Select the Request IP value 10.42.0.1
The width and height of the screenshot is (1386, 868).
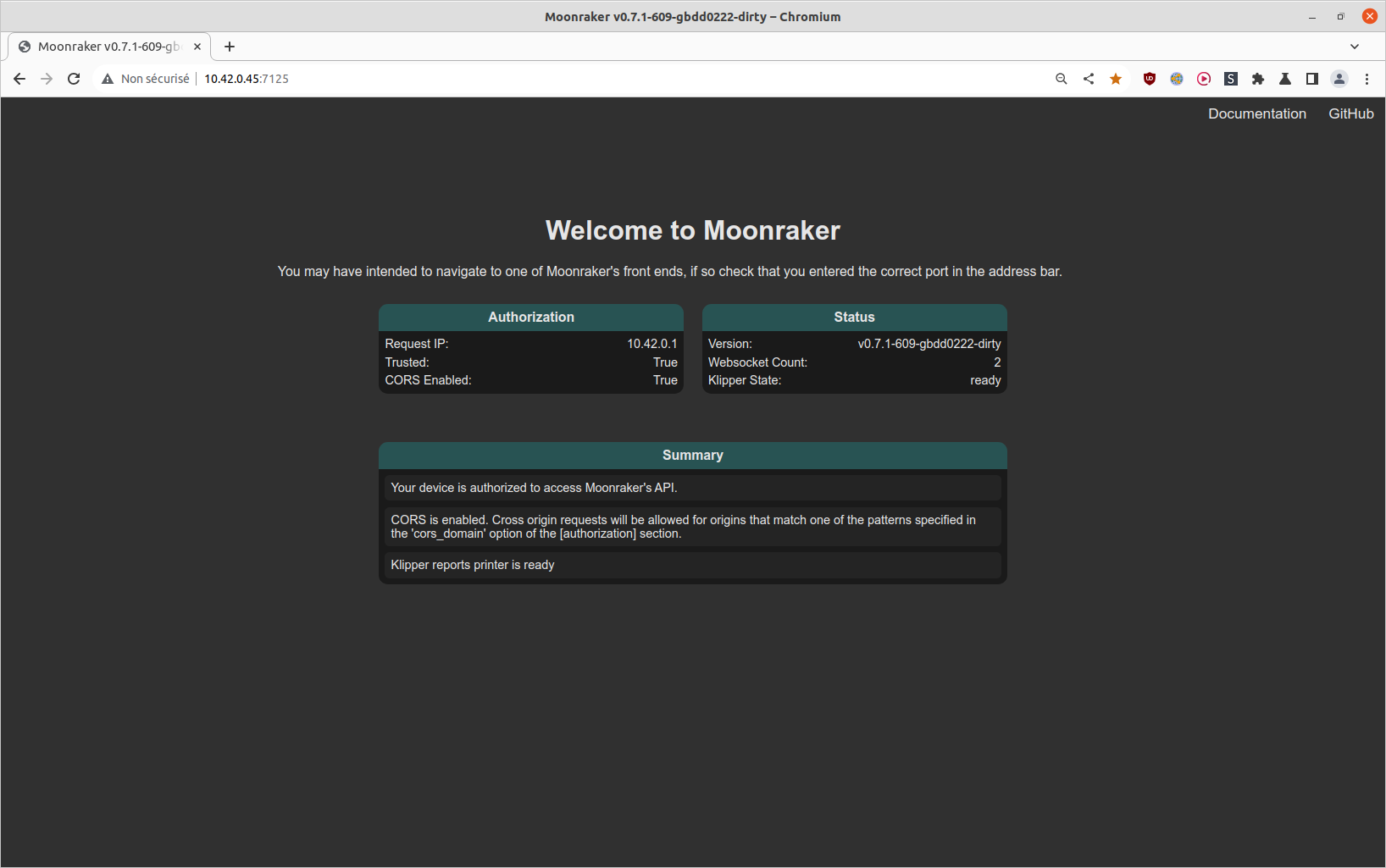click(652, 344)
